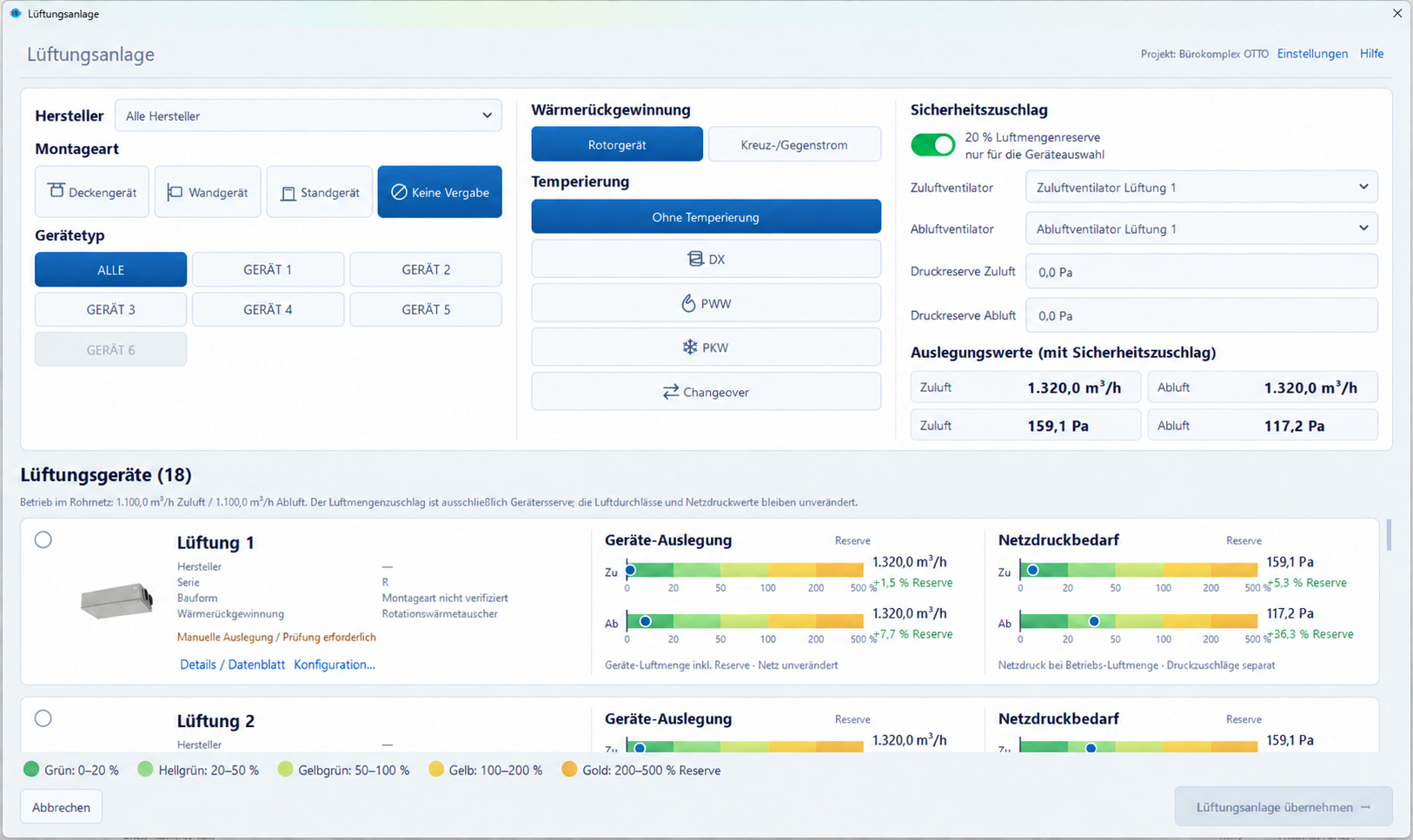The width and height of the screenshot is (1413, 840).
Task: Pick the Standgerät mounting option
Action: coord(320,192)
